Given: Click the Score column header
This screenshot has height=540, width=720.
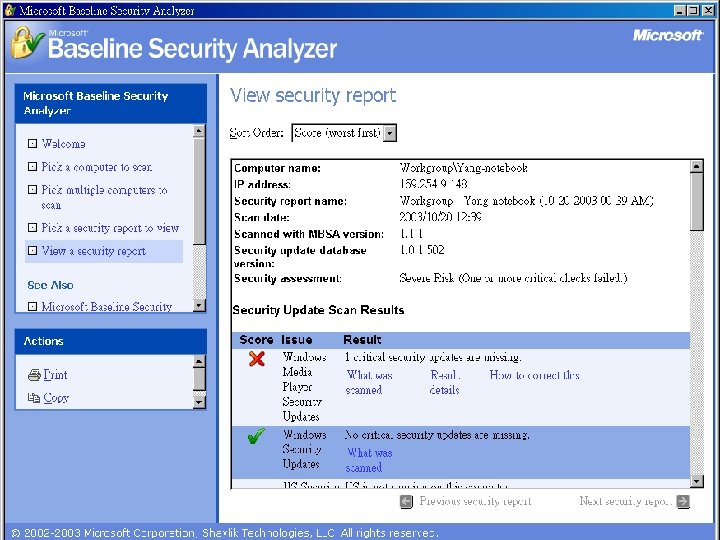Looking at the screenshot, I should [256, 340].
